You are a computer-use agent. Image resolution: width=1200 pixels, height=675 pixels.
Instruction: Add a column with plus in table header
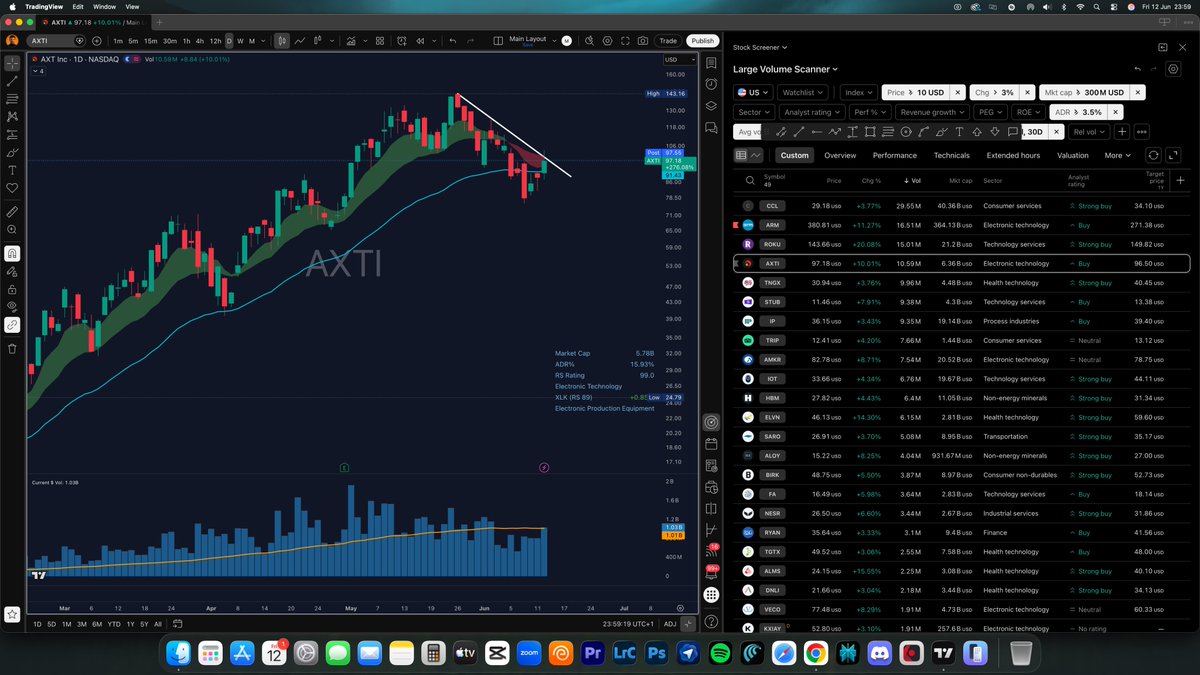tap(1180, 181)
